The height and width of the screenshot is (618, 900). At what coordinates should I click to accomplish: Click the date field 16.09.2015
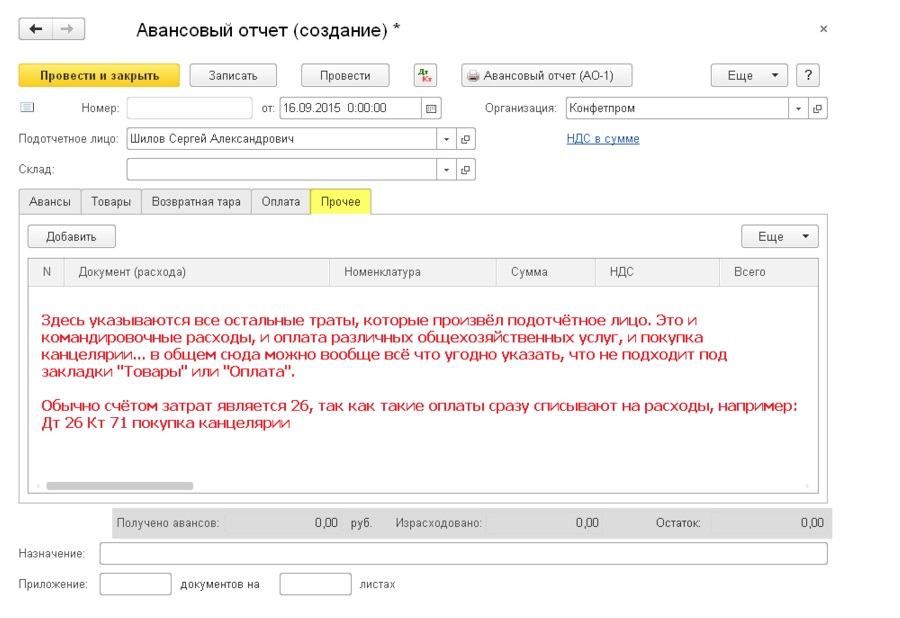coord(350,108)
